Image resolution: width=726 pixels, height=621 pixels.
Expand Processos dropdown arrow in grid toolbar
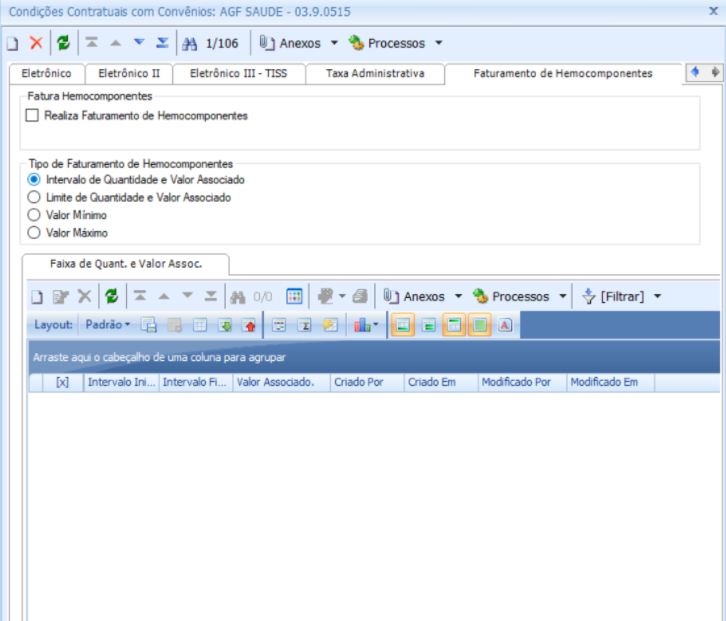(563, 296)
